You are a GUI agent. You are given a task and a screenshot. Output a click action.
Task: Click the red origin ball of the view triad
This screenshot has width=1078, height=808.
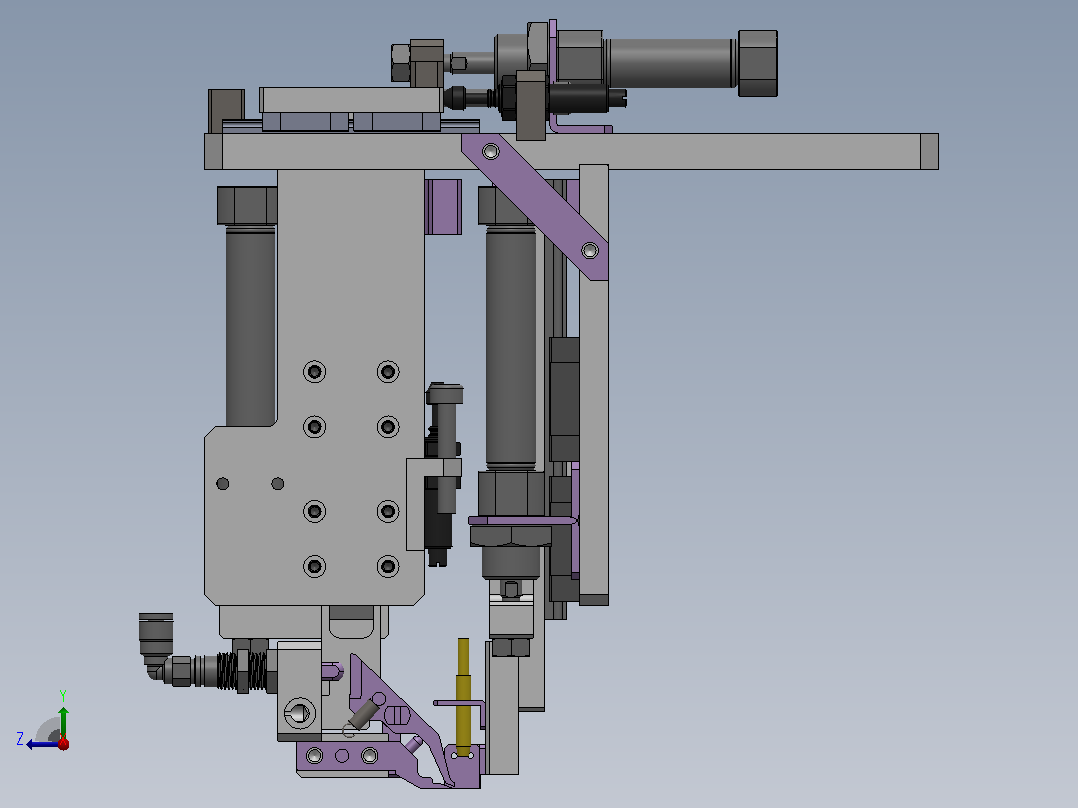(63, 743)
